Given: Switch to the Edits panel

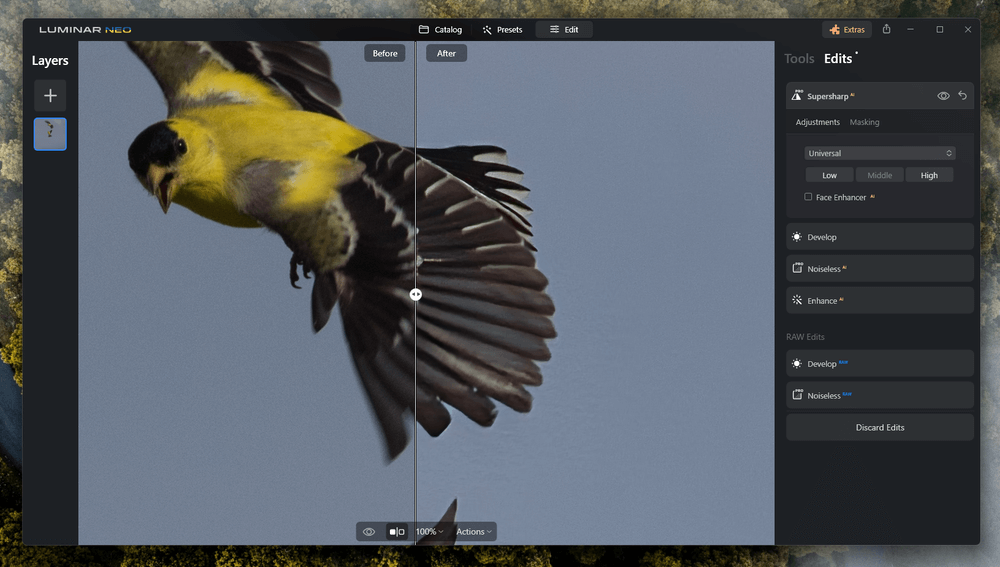Looking at the screenshot, I should 838,59.
